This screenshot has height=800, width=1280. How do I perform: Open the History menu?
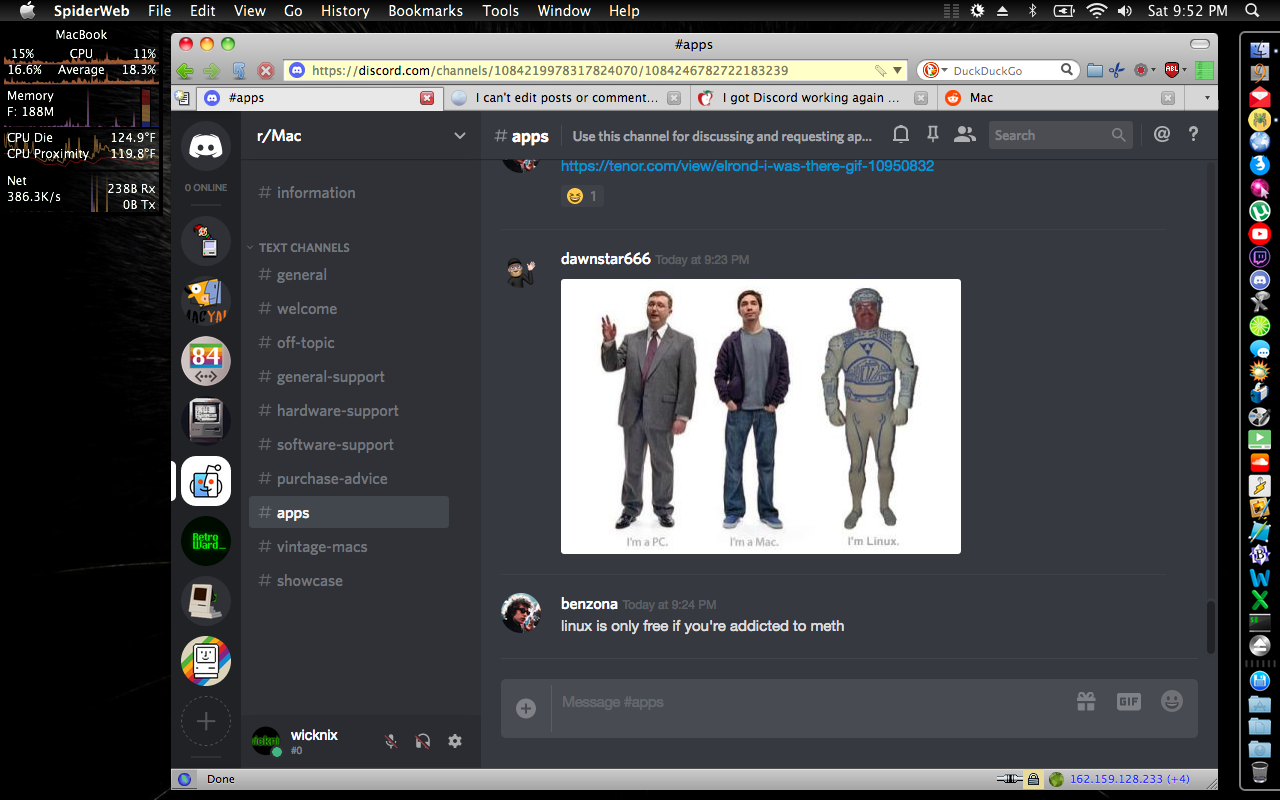pyautogui.click(x=346, y=11)
